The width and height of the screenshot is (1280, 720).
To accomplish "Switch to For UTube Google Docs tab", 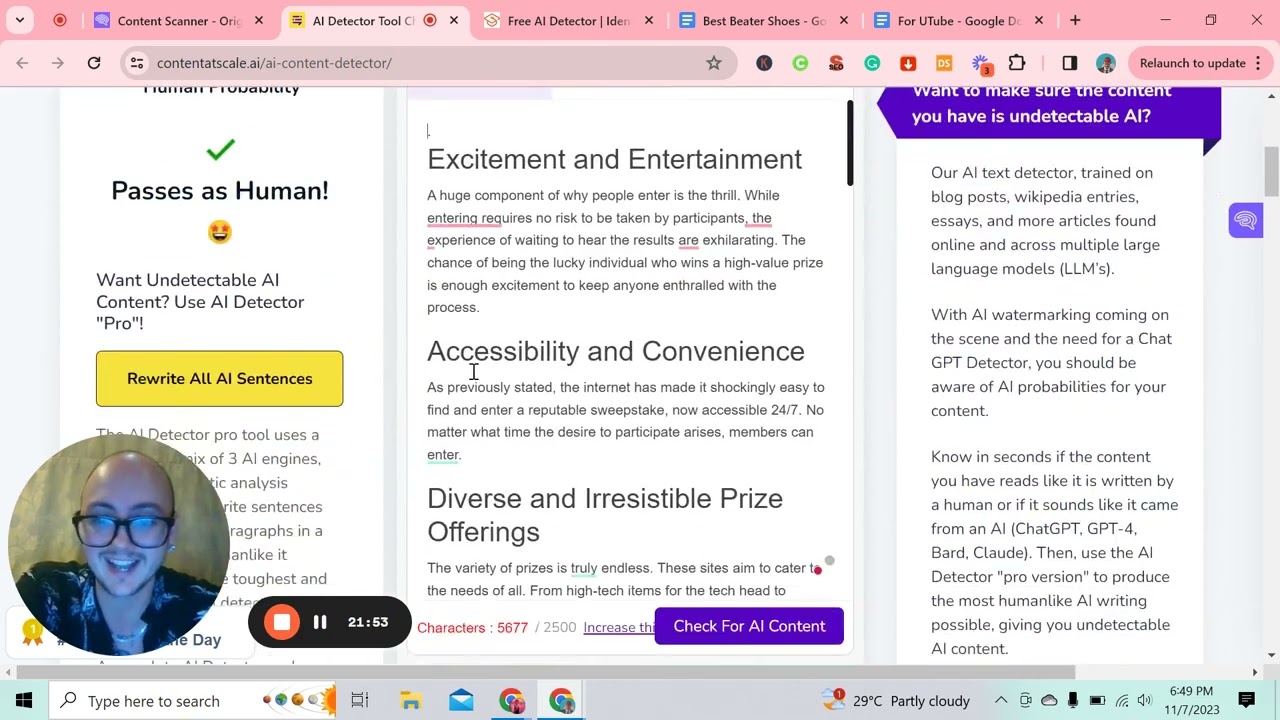I will 960,20.
